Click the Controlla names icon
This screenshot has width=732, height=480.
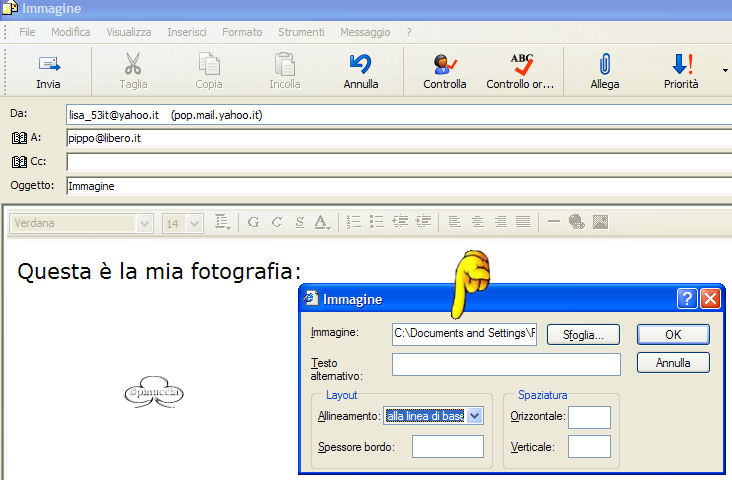(x=444, y=64)
